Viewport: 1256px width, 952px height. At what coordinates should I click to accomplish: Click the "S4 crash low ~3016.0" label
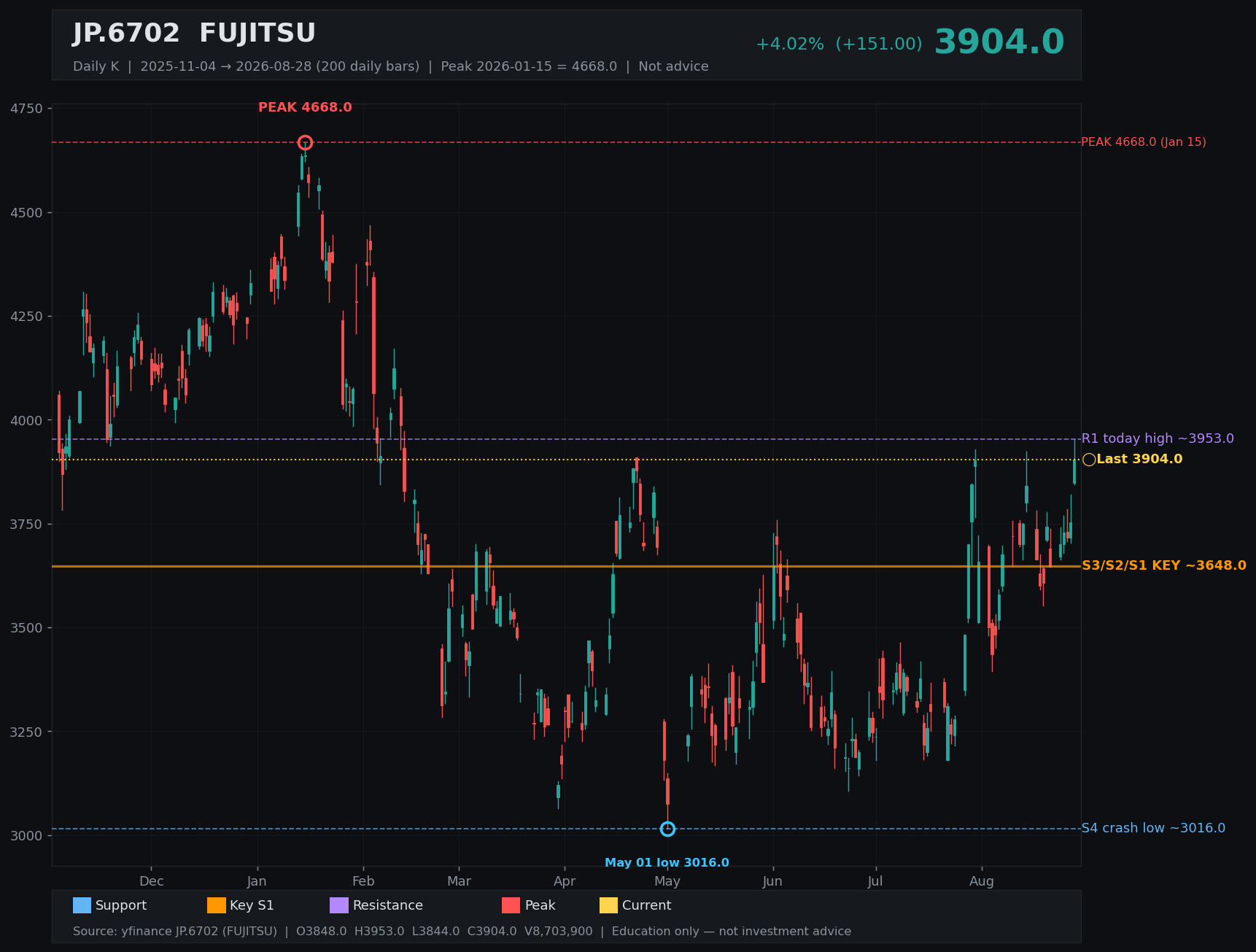click(1153, 828)
